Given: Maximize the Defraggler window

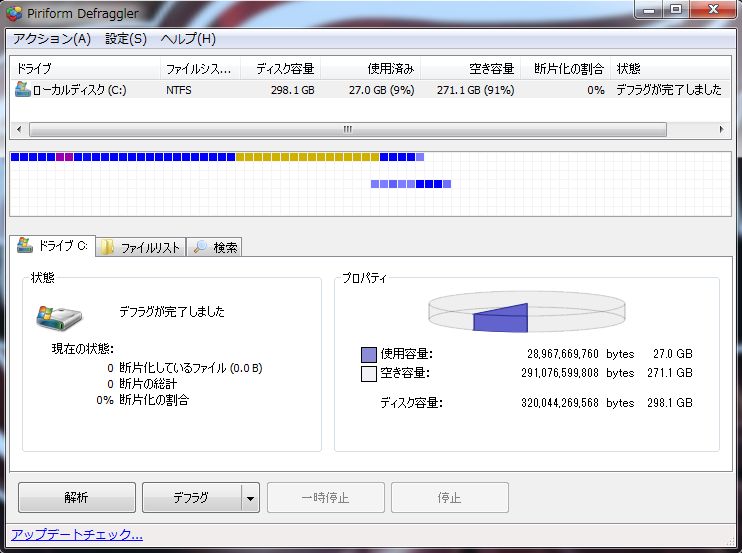Looking at the screenshot, I should tap(676, 9).
